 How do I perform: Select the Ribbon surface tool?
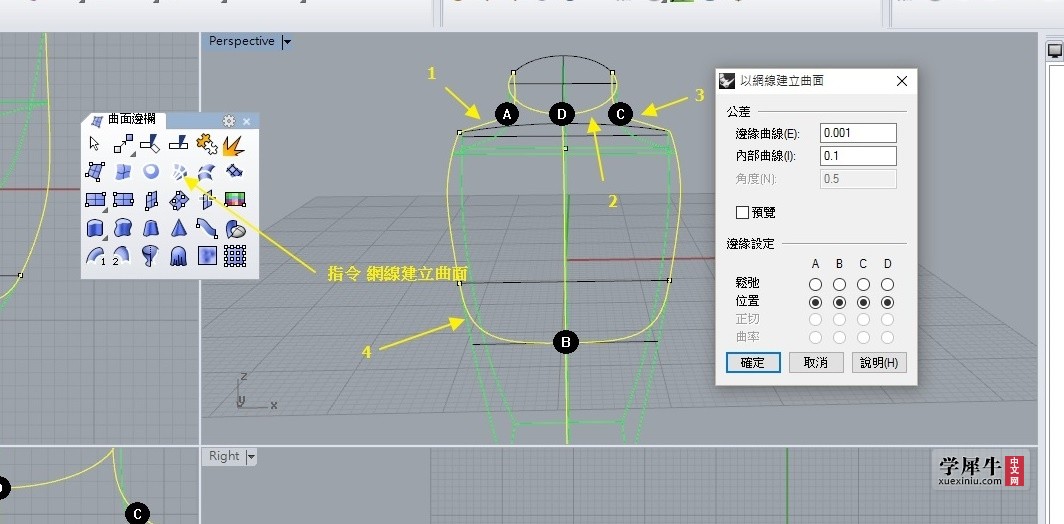point(206,227)
